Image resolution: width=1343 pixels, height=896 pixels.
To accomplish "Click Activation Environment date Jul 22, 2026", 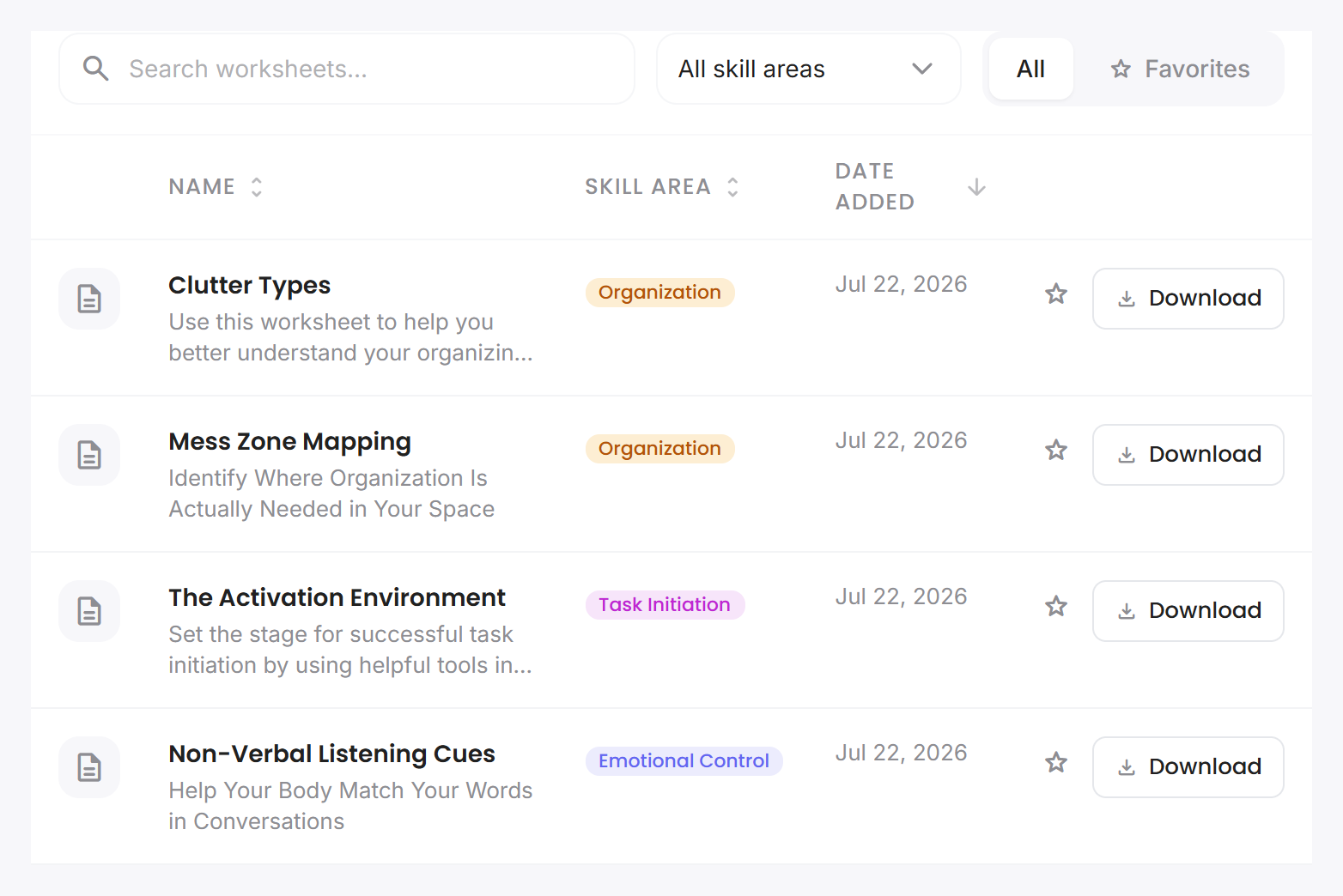I will [902, 596].
